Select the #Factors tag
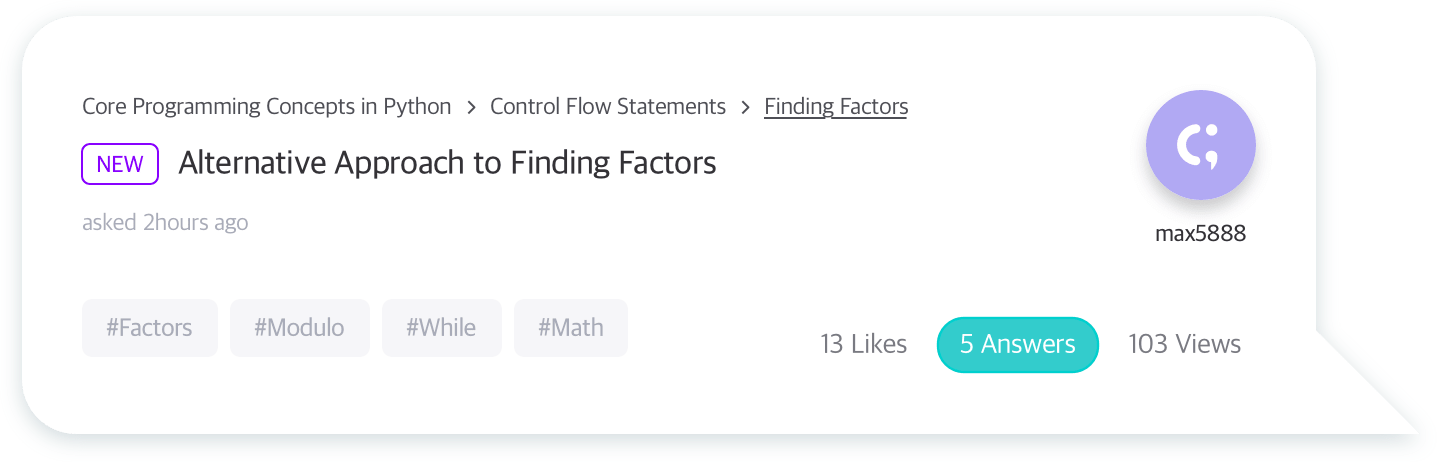This screenshot has width=1442, height=462. pyautogui.click(x=149, y=328)
